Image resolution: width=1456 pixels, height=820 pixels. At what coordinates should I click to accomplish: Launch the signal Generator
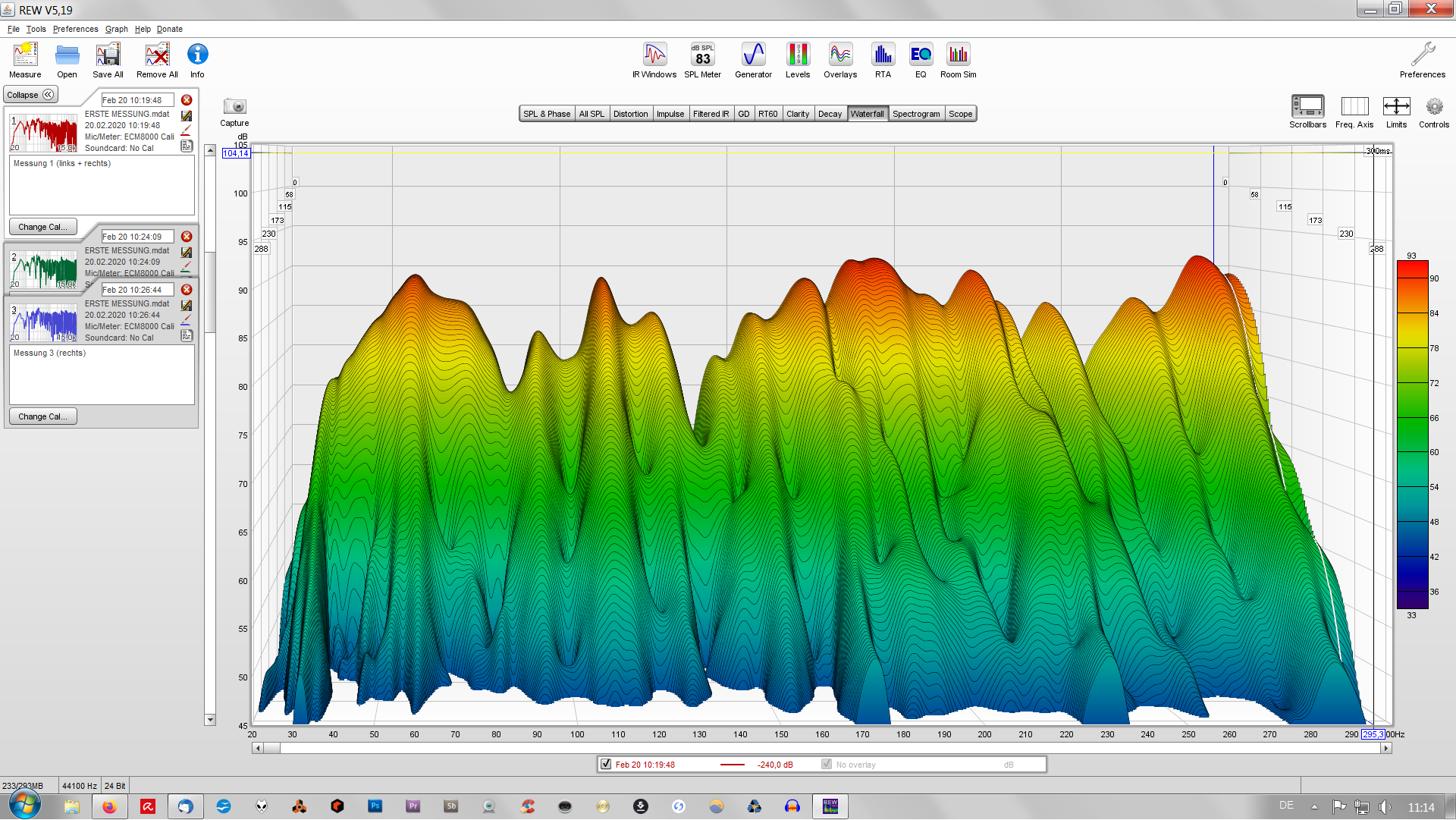click(753, 55)
